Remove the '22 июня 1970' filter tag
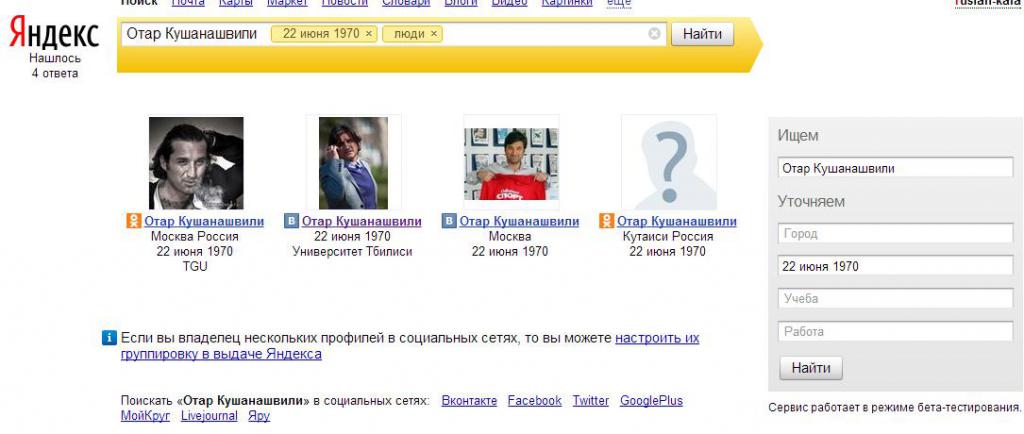This screenshot has width=1024, height=434. pyautogui.click(x=369, y=34)
